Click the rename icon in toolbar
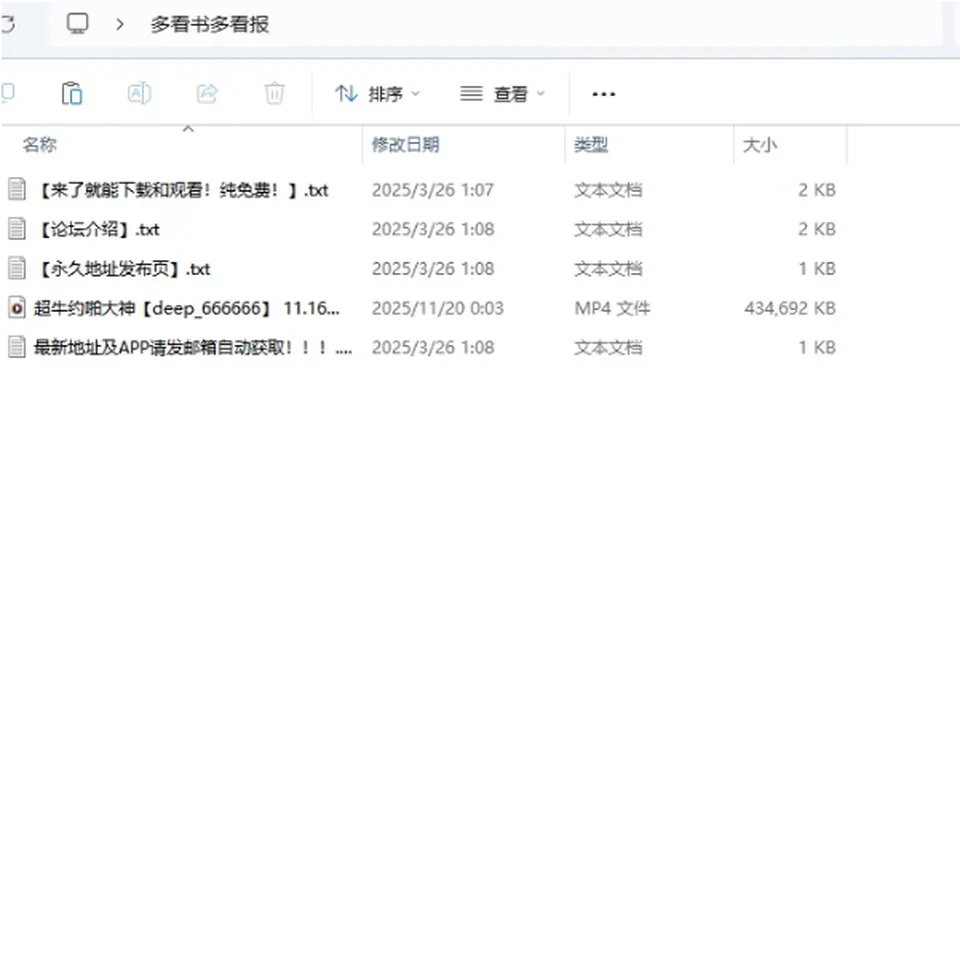The height and width of the screenshot is (973, 960). [x=139, y=94]
